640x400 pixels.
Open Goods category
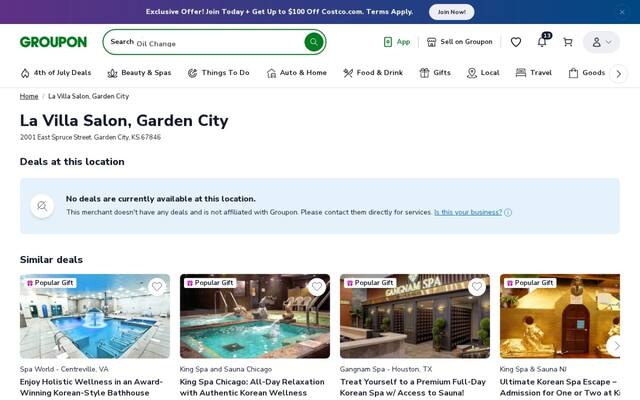click(587, 73)
